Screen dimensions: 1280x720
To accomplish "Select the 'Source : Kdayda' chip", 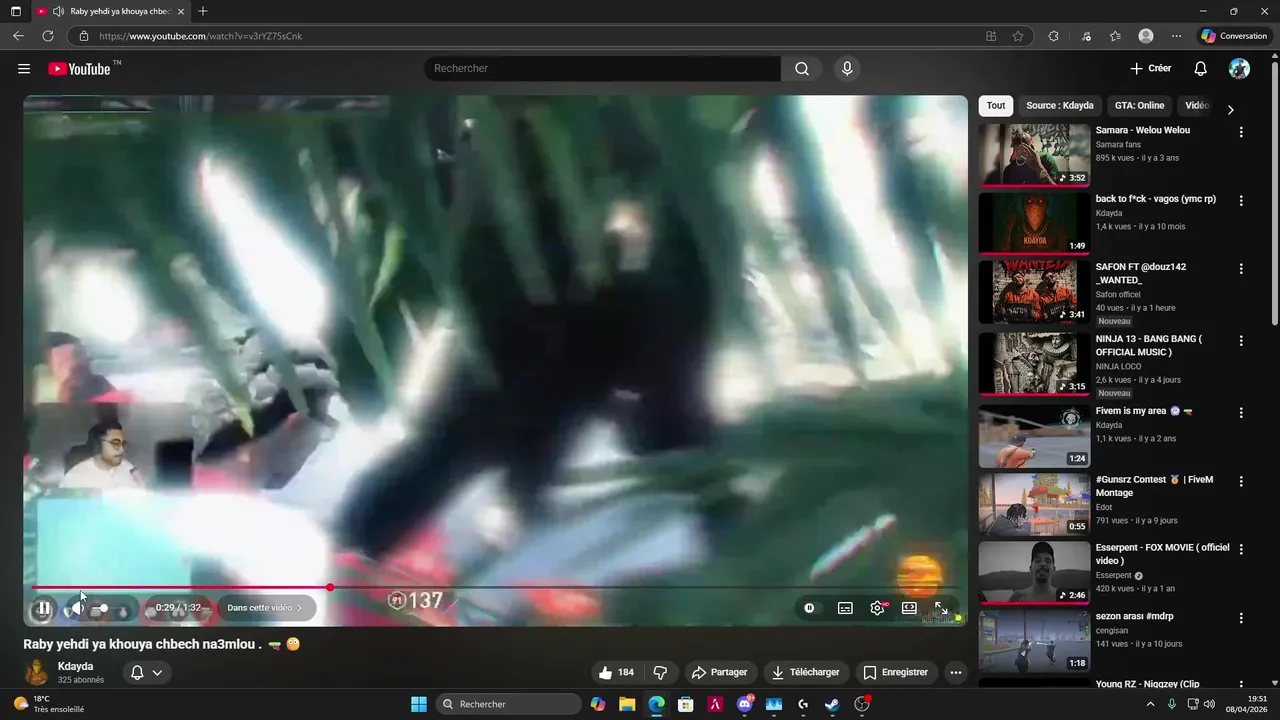I will [x=1060, y=106].
